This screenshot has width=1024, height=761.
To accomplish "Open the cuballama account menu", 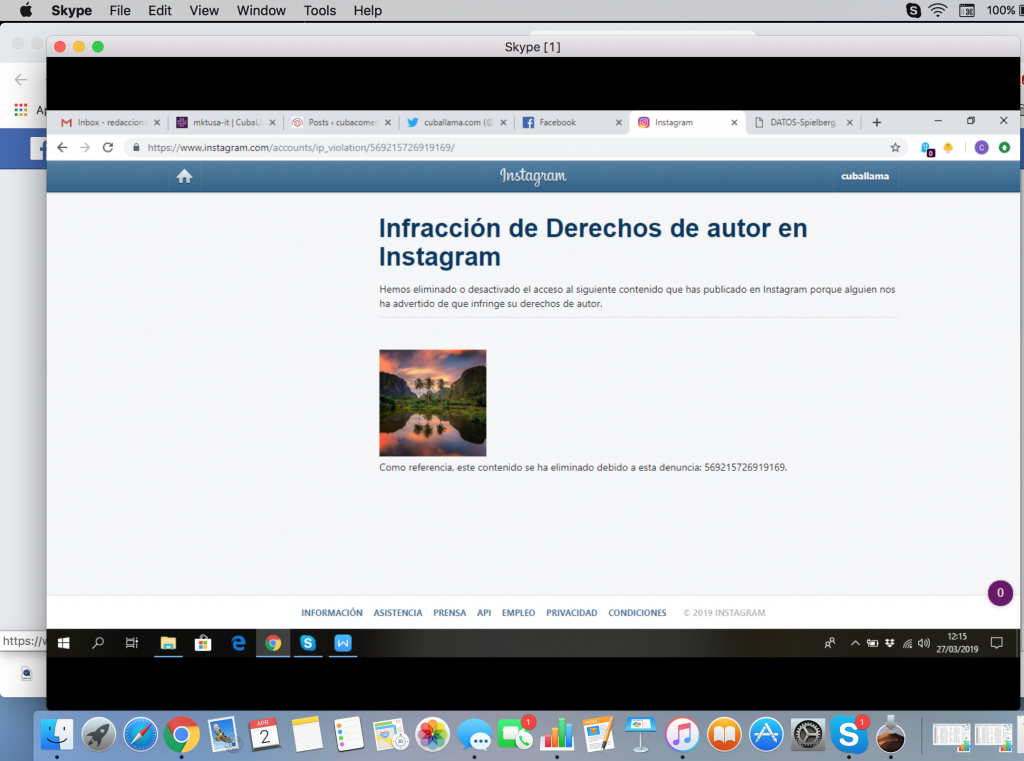I will pos(864,176).
